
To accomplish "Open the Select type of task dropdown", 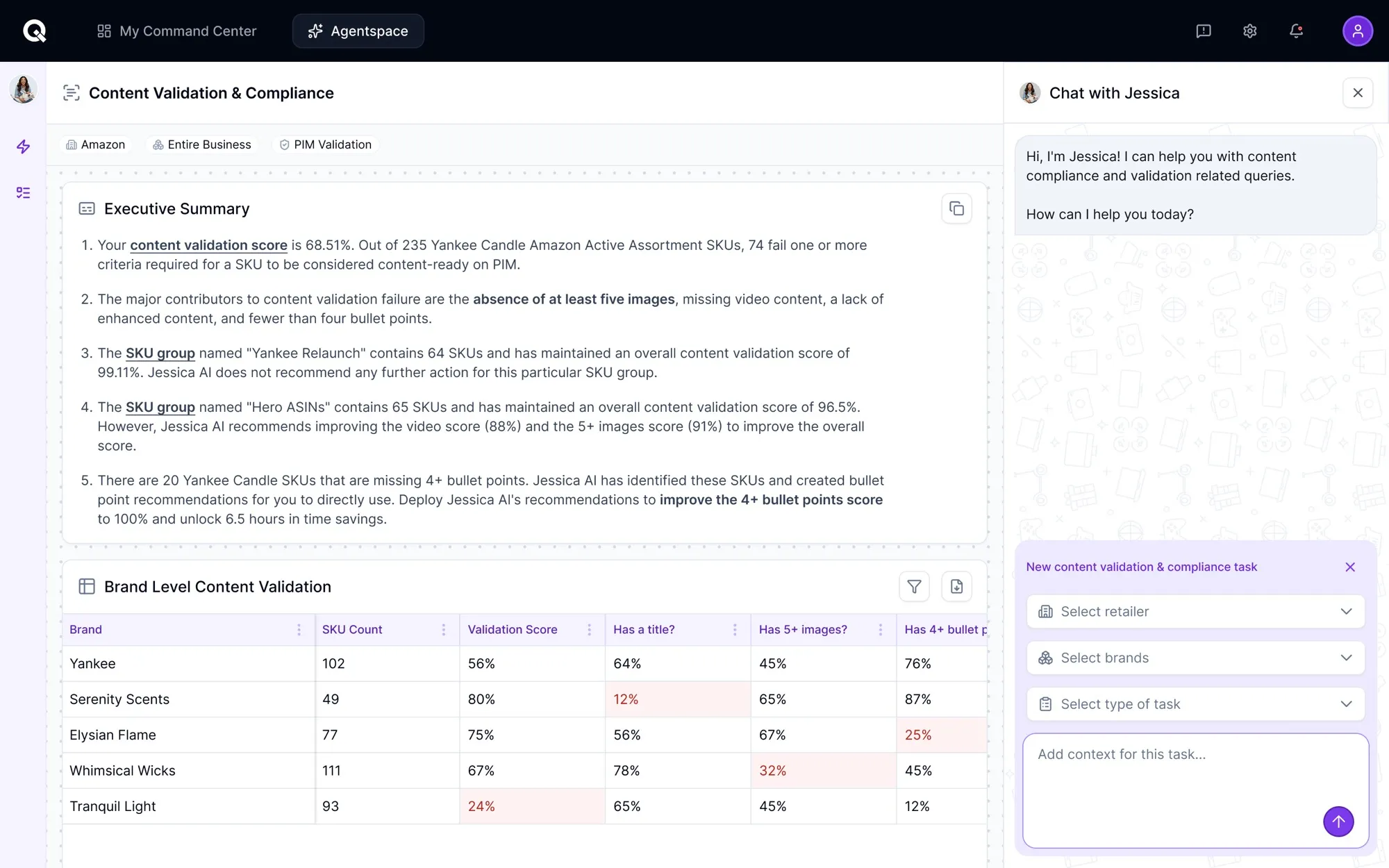I will click(1195, 704).
